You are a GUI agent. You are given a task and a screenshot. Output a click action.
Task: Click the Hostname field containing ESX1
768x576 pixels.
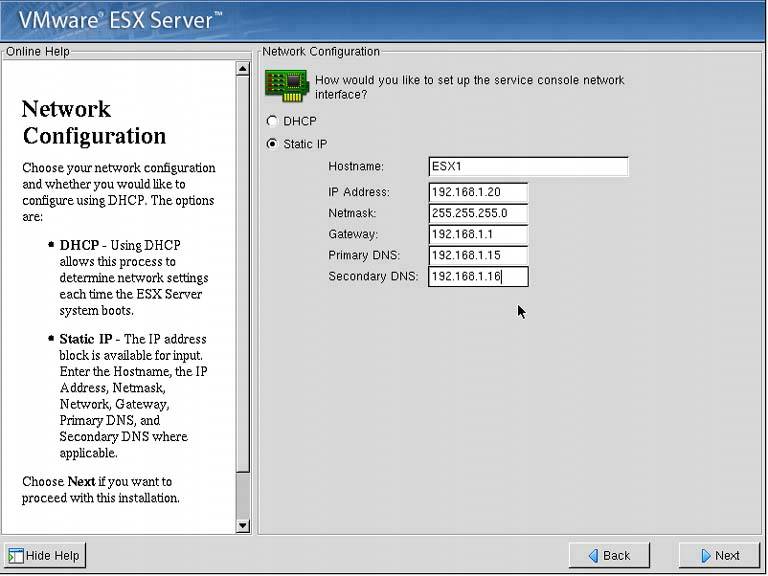(x=528, y=167)
